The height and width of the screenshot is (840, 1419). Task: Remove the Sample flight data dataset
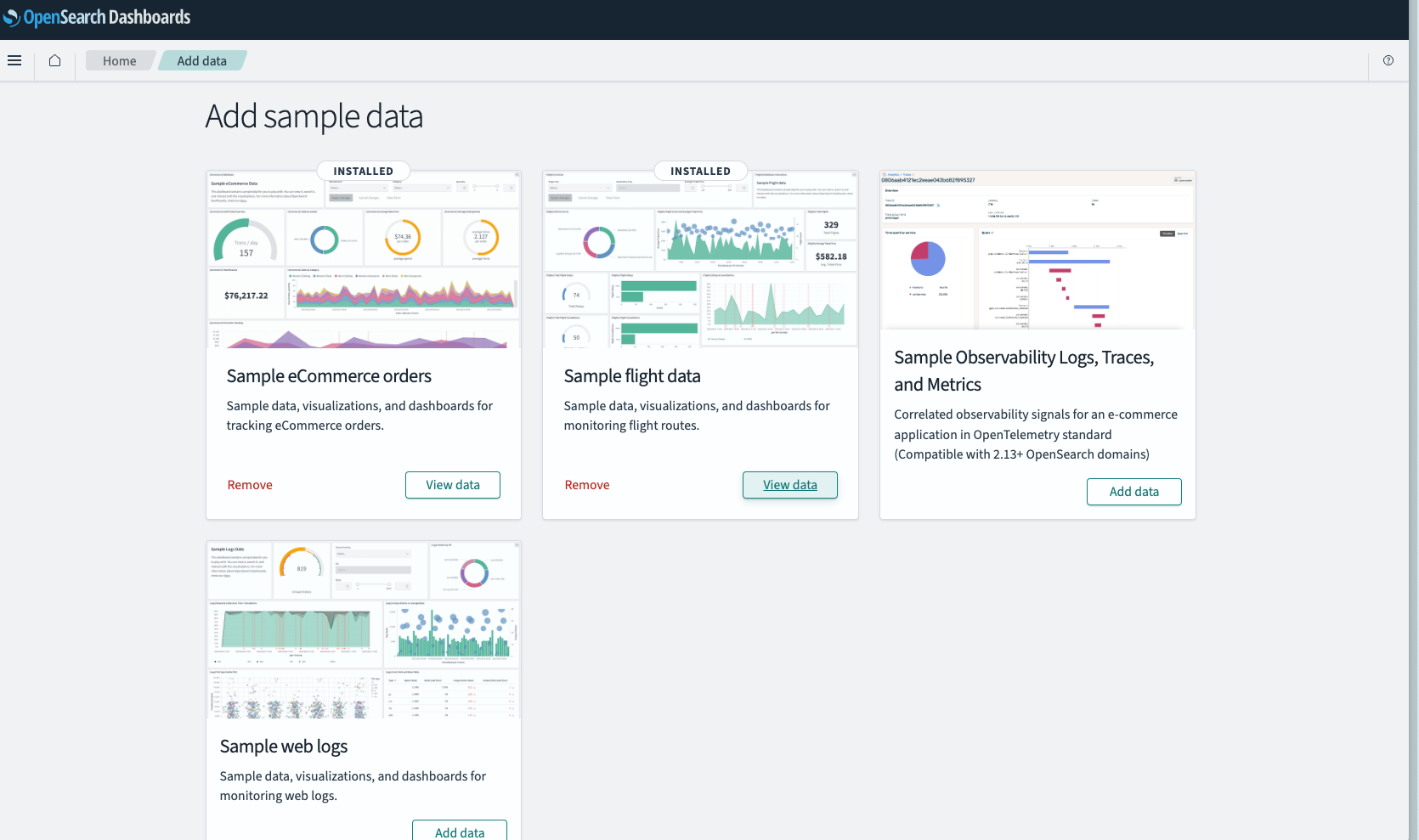pos(587,485)
